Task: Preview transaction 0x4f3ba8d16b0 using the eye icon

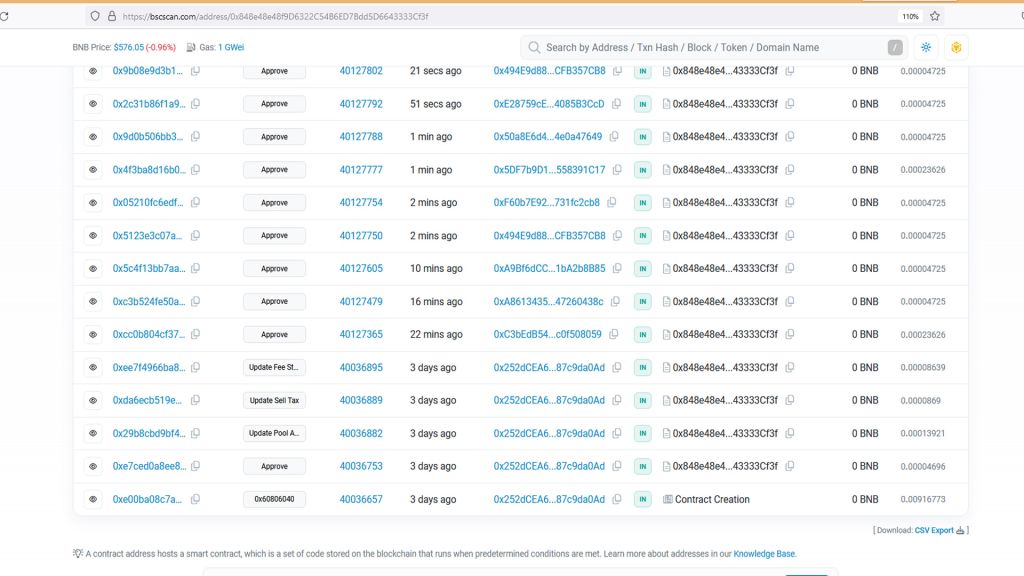Action: tap(92, 170)
